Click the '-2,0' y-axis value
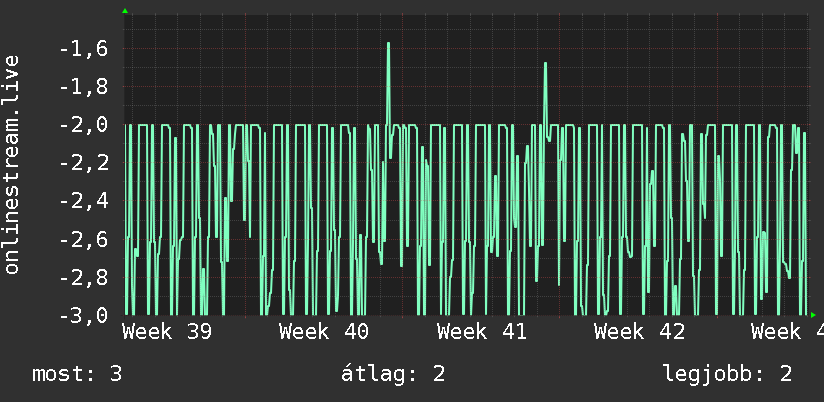This screenshot has height=402, width=824. pyautogui.click(x=84, y=125)
